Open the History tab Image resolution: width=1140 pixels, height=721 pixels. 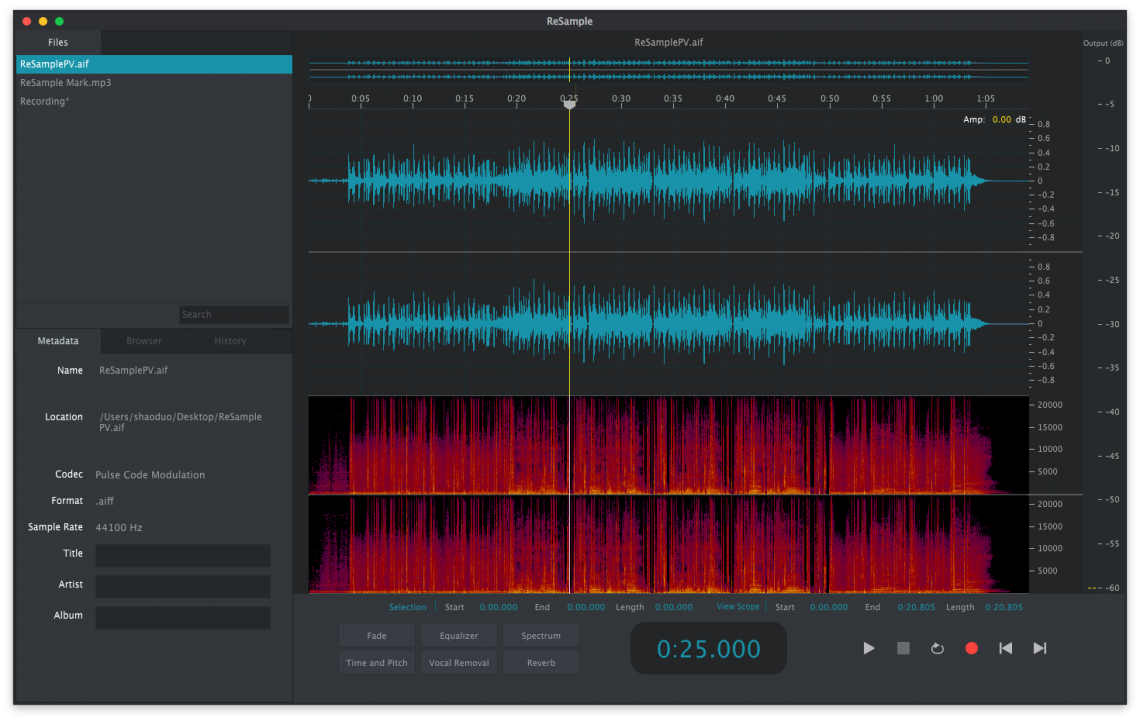(x=230, y=341)
